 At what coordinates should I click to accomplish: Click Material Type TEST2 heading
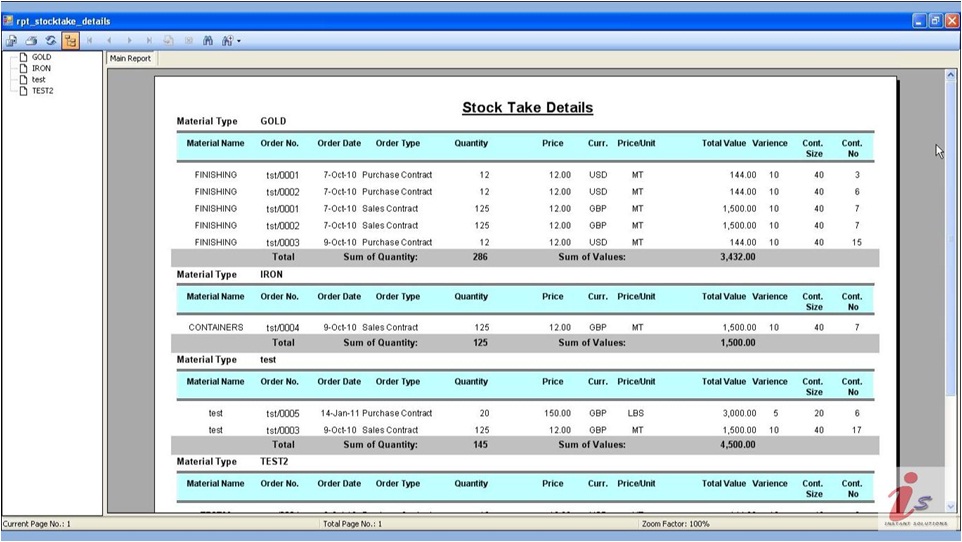[232, 462]
